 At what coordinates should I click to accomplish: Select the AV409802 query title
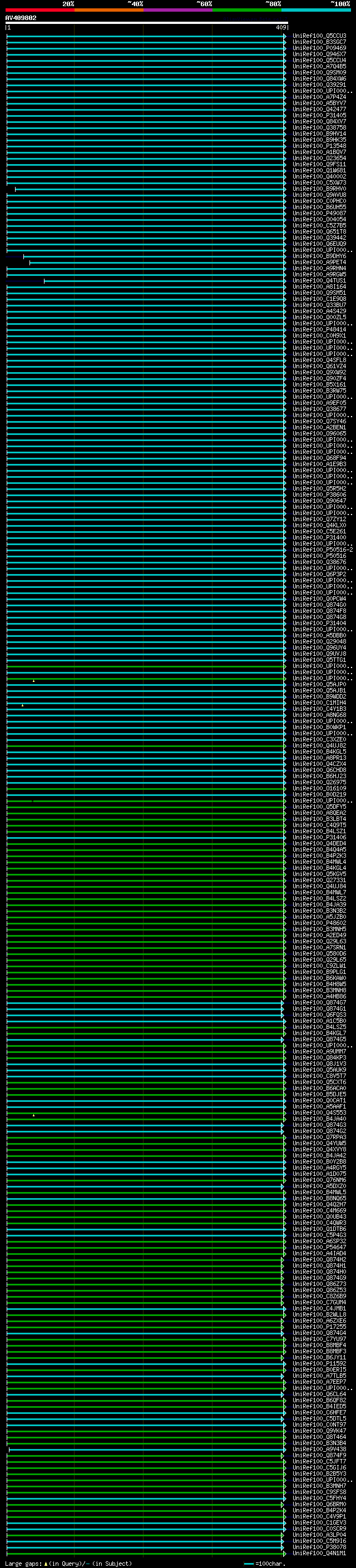pos(21,18)
